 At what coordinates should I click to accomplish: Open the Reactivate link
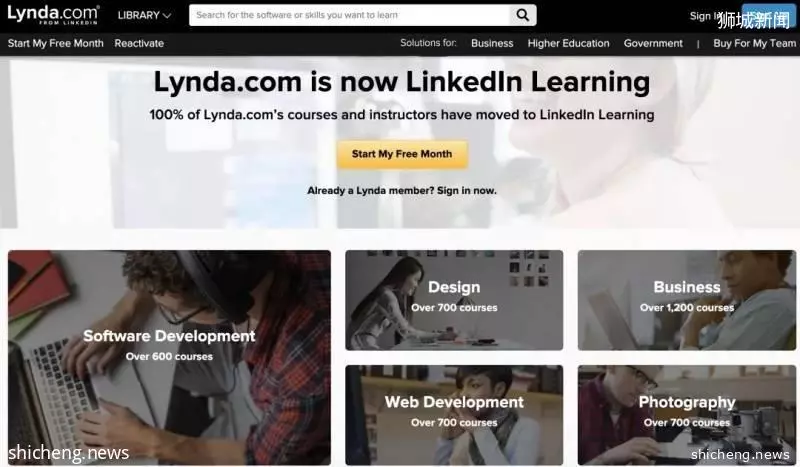pos(139,43)
